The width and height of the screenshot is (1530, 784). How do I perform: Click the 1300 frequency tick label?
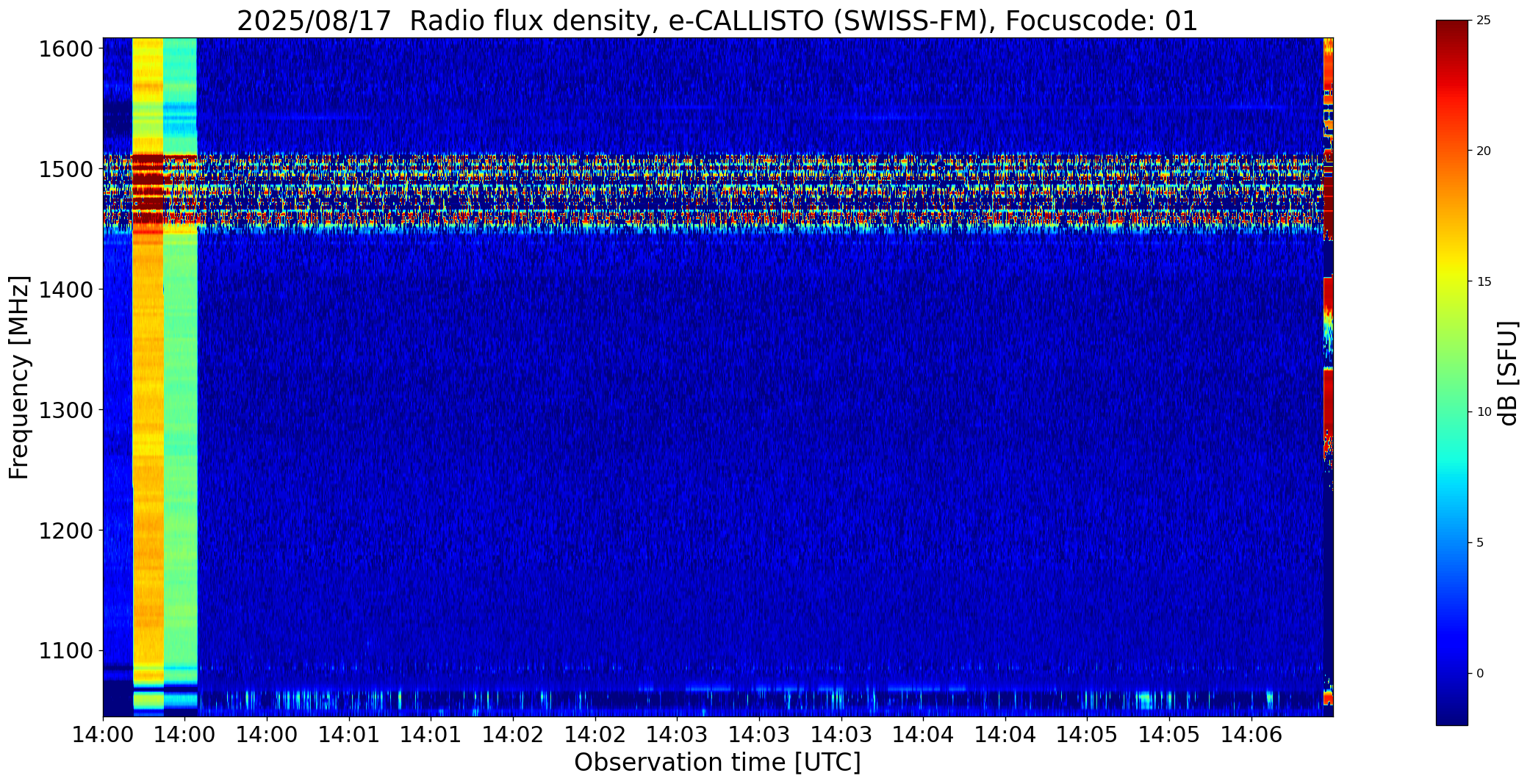65,410
